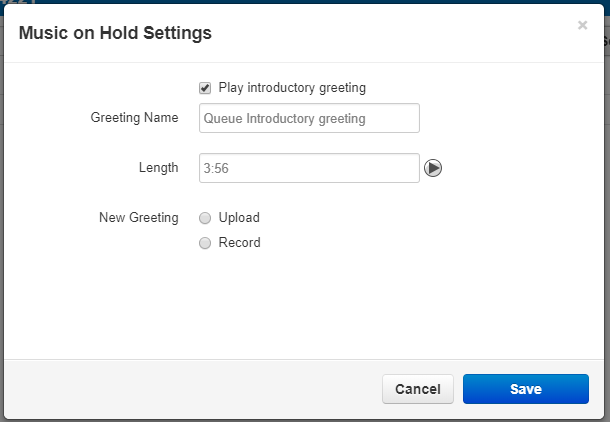Click the dark blue page header strip behind the dialog
610x422 pixels.
click(305, 2)
